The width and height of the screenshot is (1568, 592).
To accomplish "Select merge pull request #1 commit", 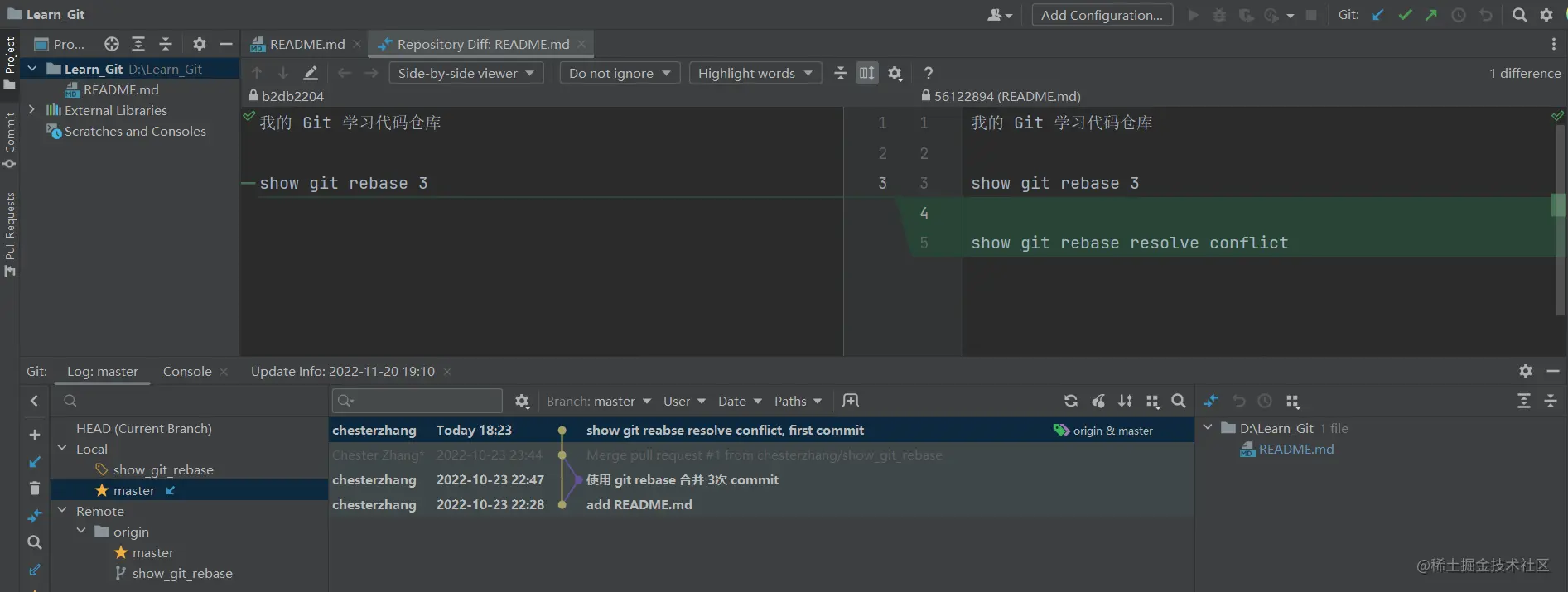I will click(x=761, y=455).
